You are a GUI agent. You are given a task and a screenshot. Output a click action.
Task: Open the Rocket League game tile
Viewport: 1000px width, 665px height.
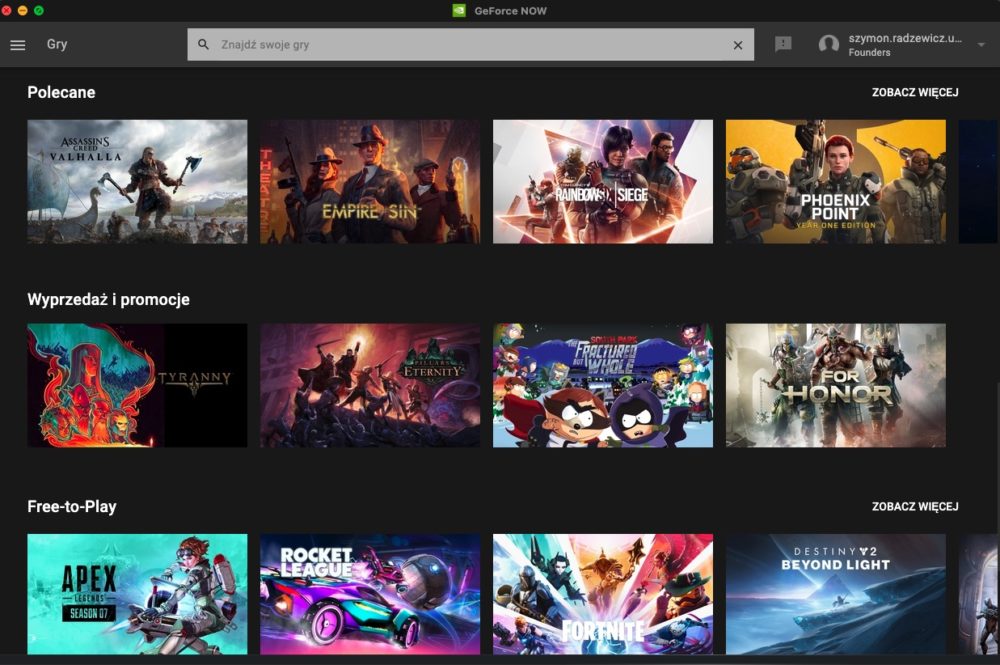pos(370,594)
